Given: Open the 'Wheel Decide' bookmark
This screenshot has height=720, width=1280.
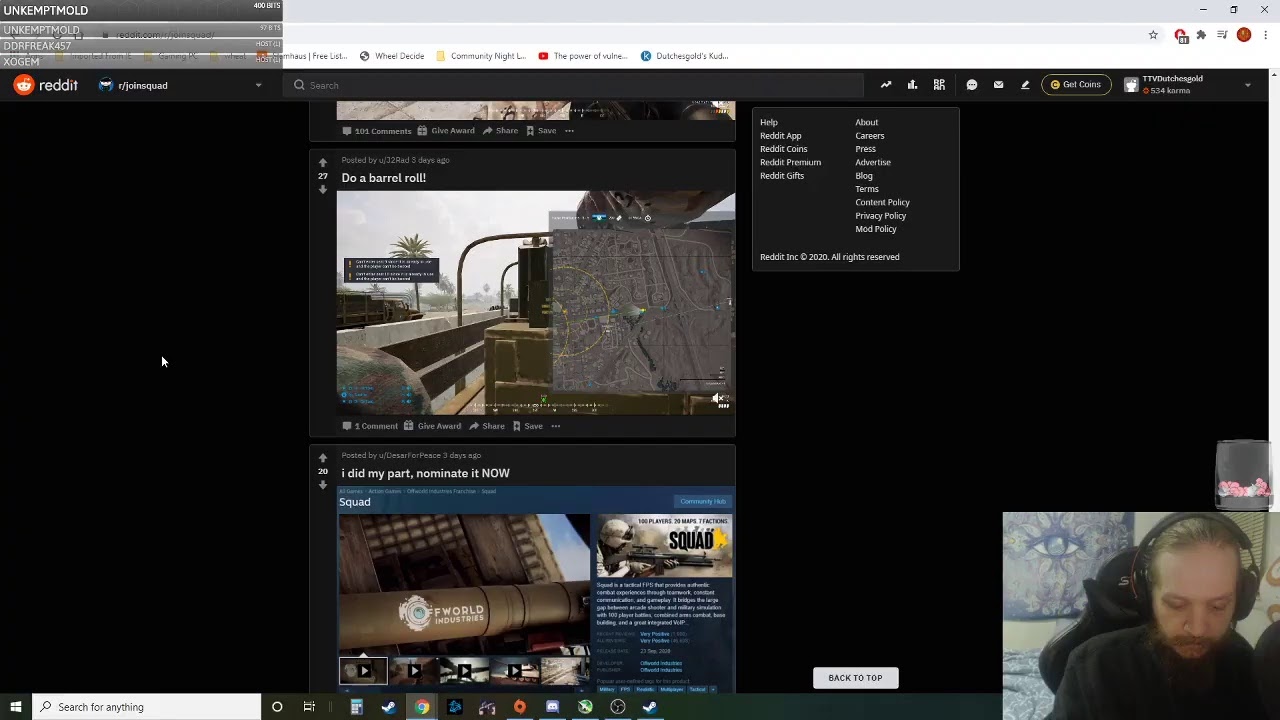Looking at the screenshot, I should pyautogui.click(x=391, y=56).
